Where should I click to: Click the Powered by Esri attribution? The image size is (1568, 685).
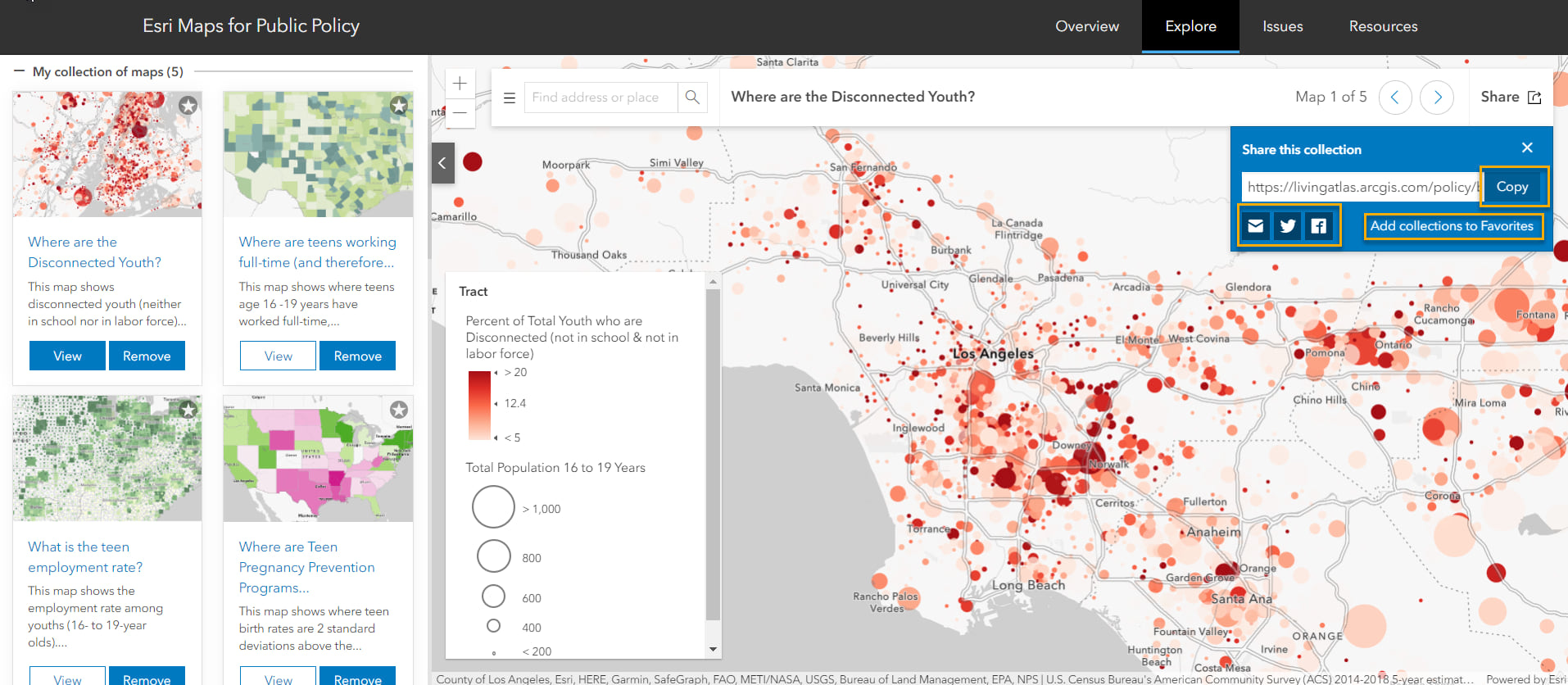[1527, 678]
